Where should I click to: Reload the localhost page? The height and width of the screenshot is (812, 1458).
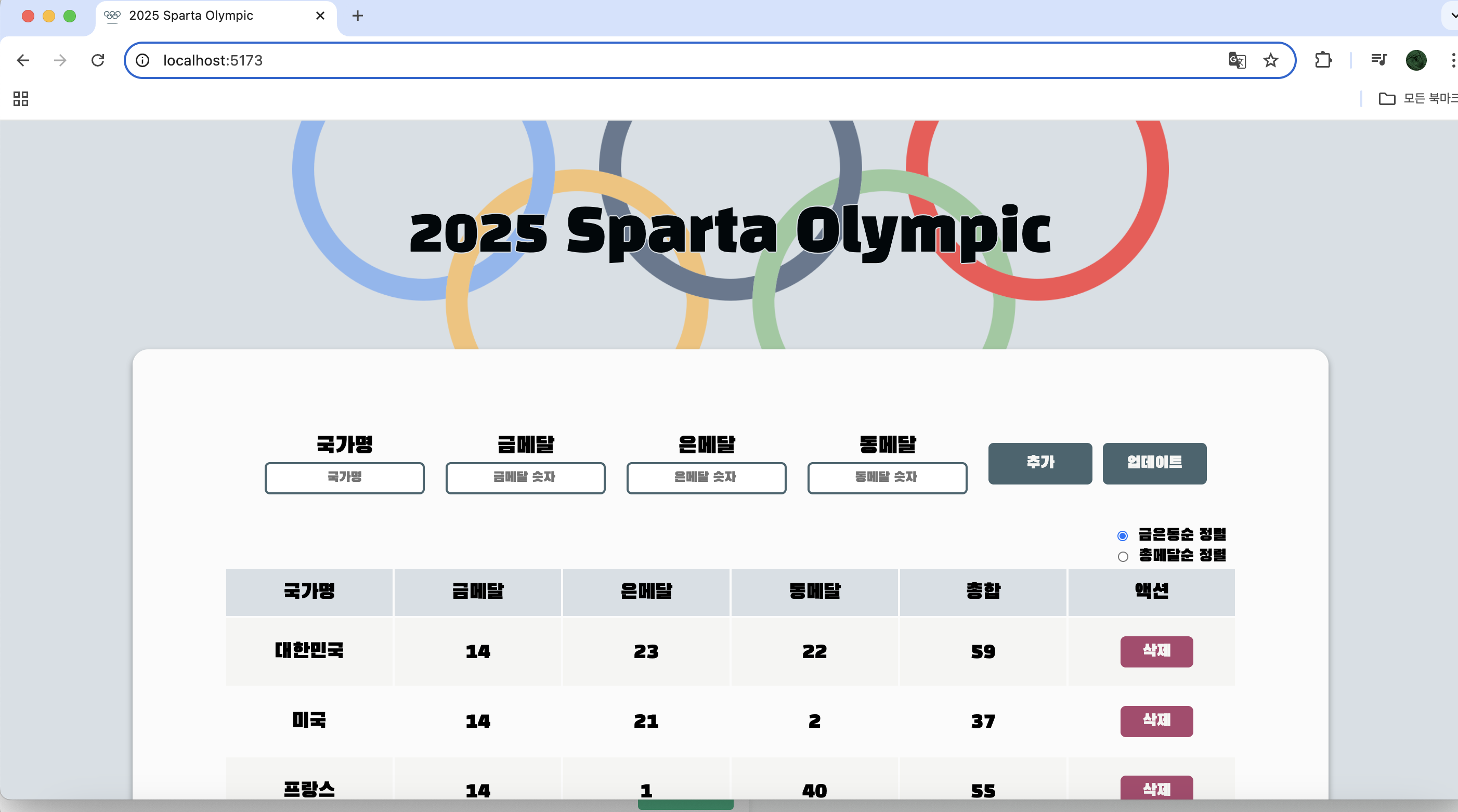[98, 60]
